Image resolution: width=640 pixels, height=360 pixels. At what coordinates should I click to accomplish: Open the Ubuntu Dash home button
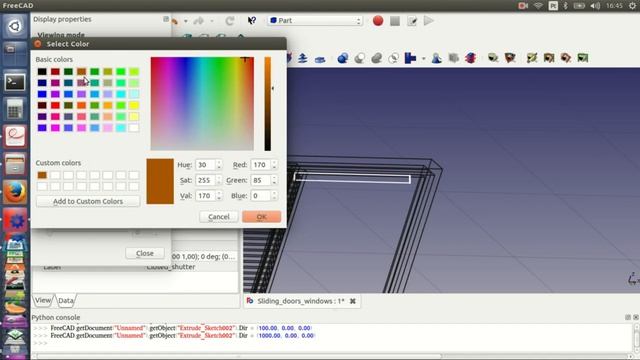15,27
